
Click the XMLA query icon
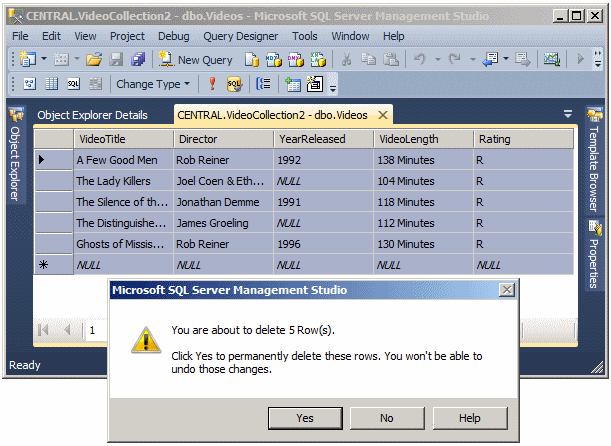coord(318,60)
